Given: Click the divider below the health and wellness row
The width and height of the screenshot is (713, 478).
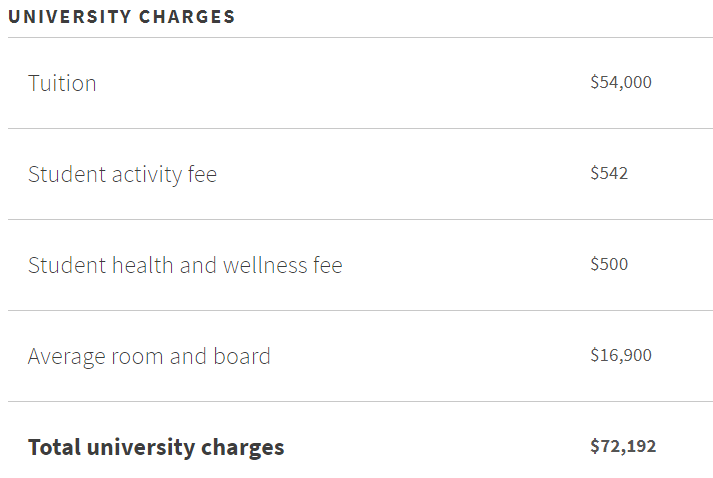Looking at the screenshot, I should click(360, 310).
